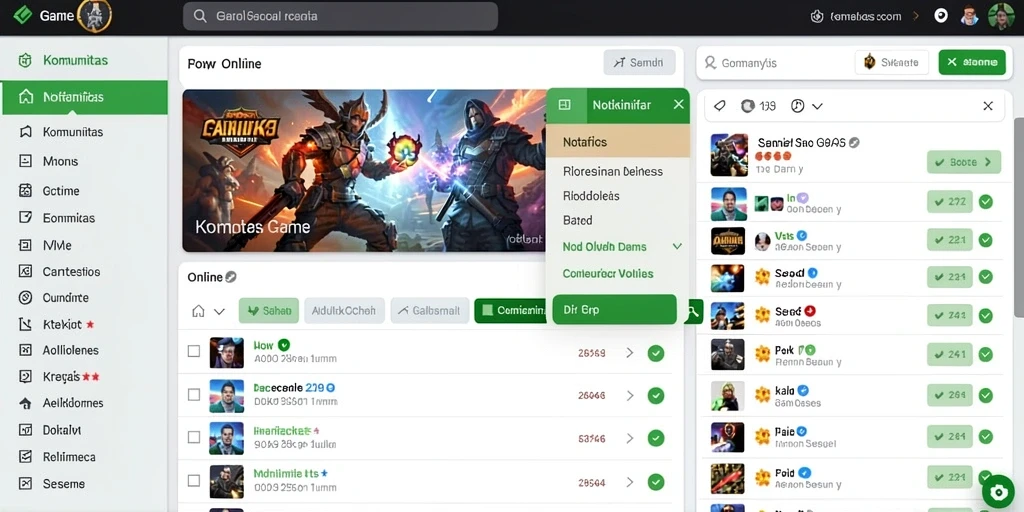
Task: Open the avatar with glasses in top bar
Action: [970, 16]
